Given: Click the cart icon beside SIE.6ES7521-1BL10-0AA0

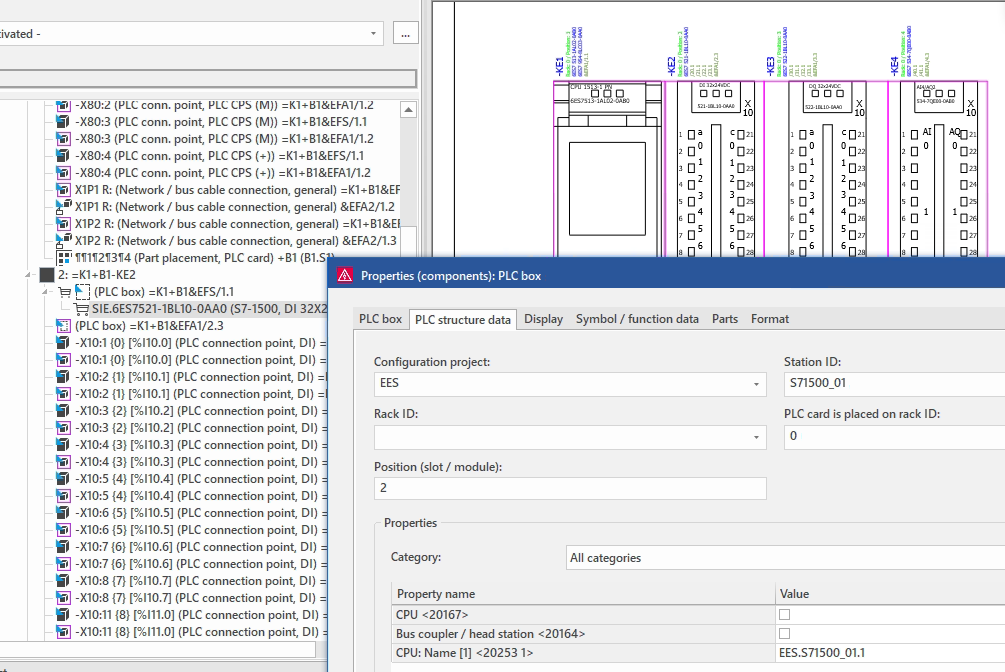Looking at the screenshot, I should click(x=82, y=309).
